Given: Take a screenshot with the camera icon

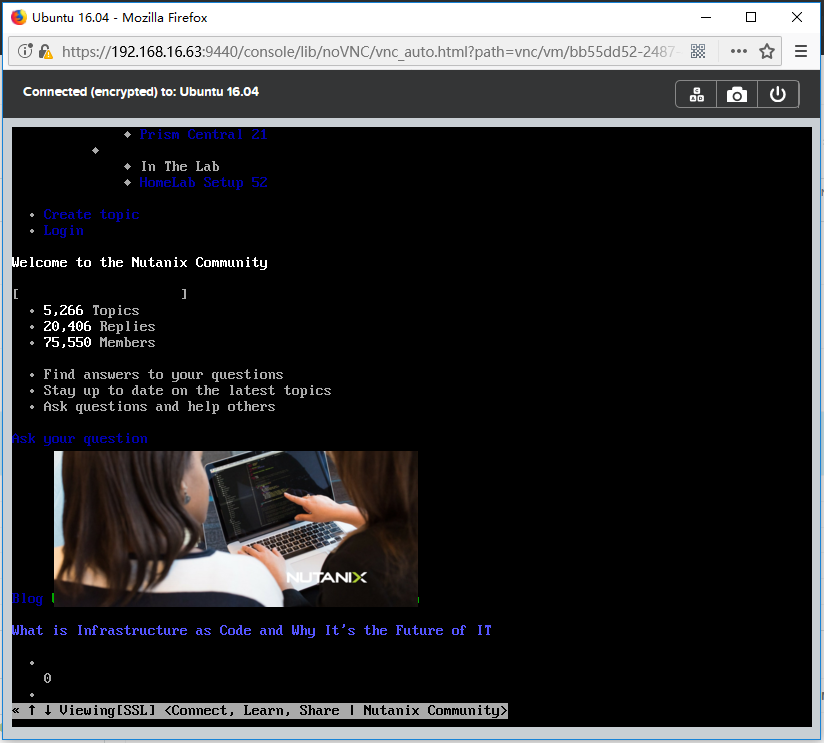Looking at the screenshot, I should 737,95.
